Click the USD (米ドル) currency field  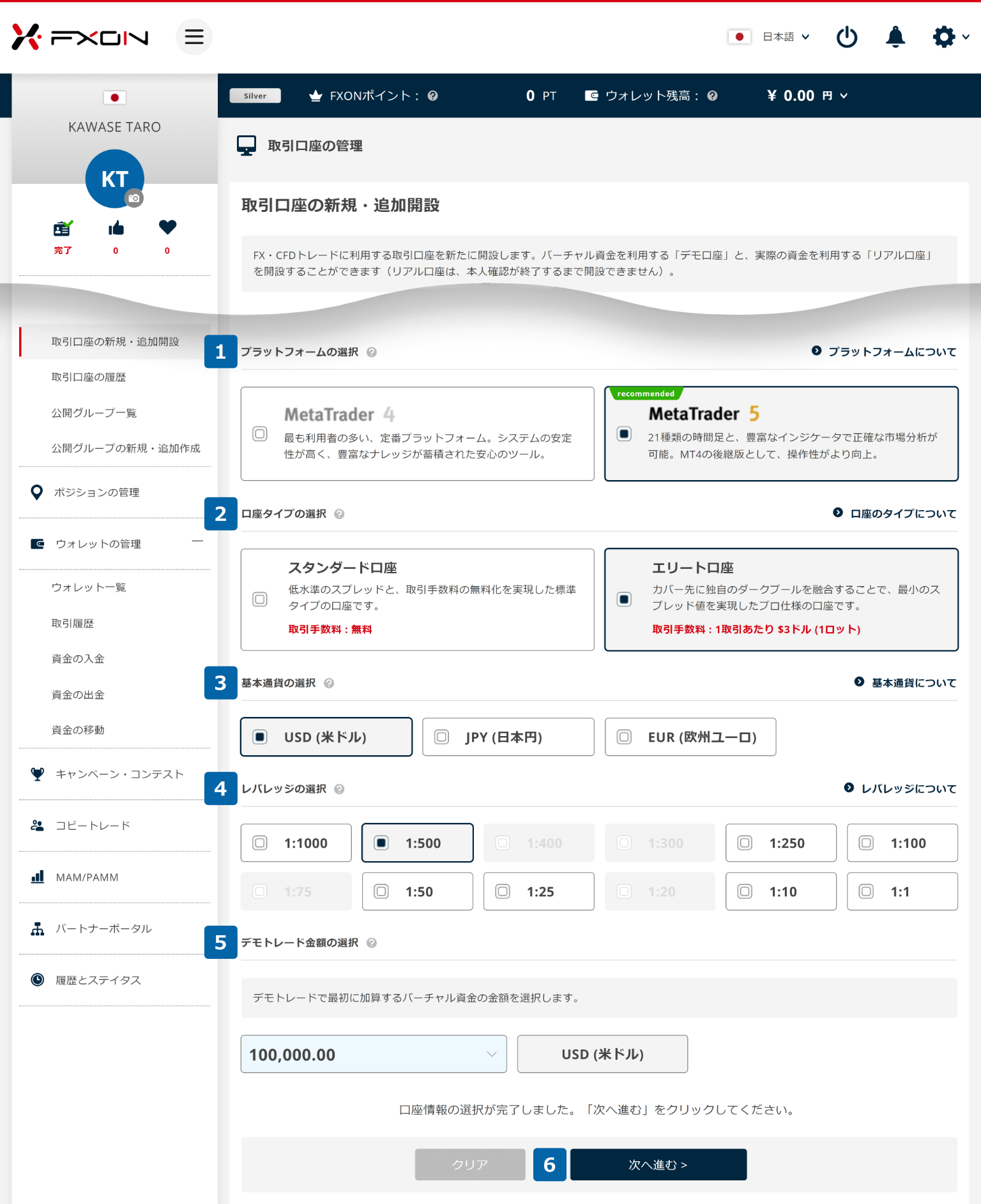coord(602,1054)
